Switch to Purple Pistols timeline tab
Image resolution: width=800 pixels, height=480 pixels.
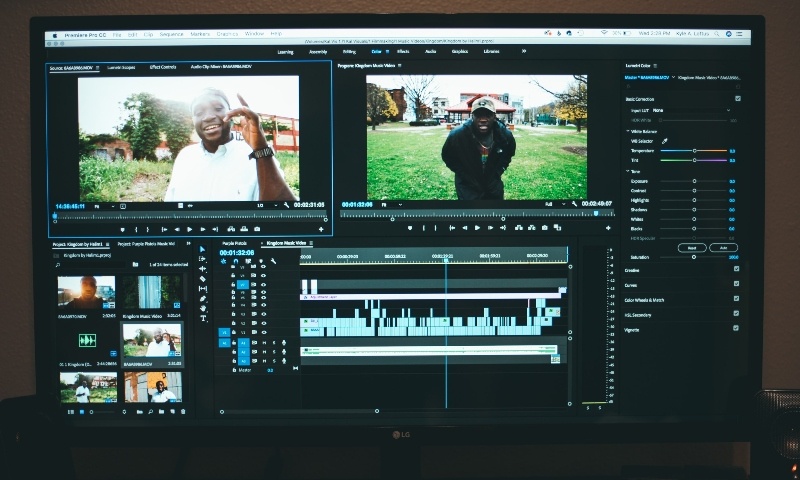(235, 243)
